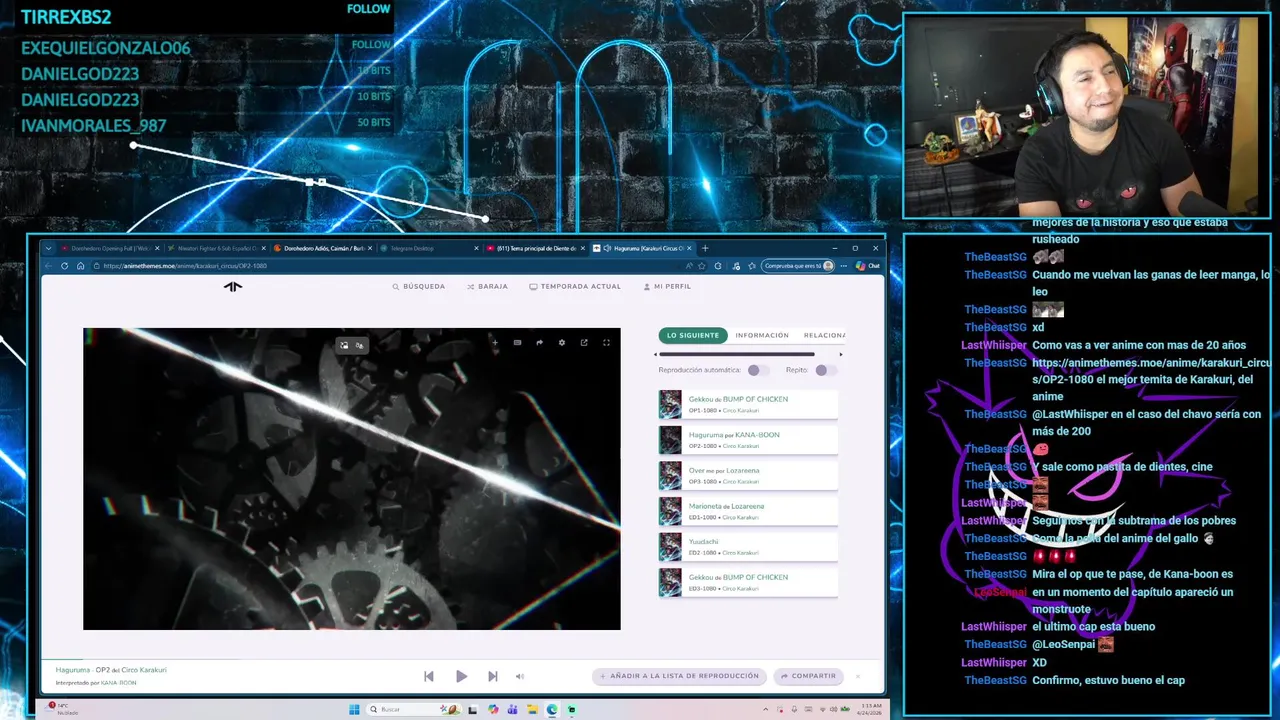Skip to next theme in bottom player

[x=492, y=676]
